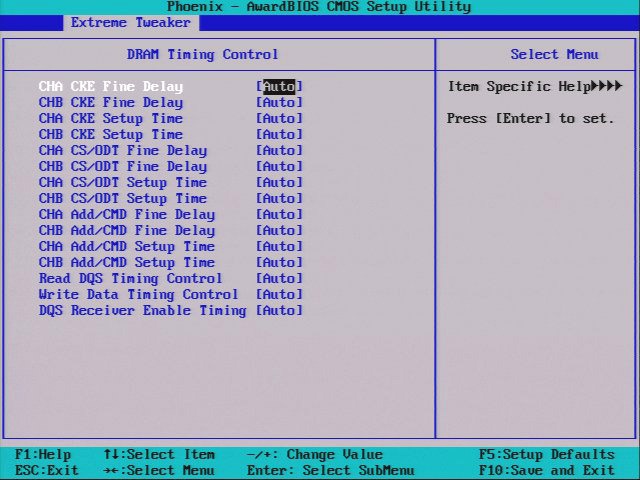
Task: Open the CHB CS/ODT Setup Time value
Action: pyautogui.click(x=279, y=199)
